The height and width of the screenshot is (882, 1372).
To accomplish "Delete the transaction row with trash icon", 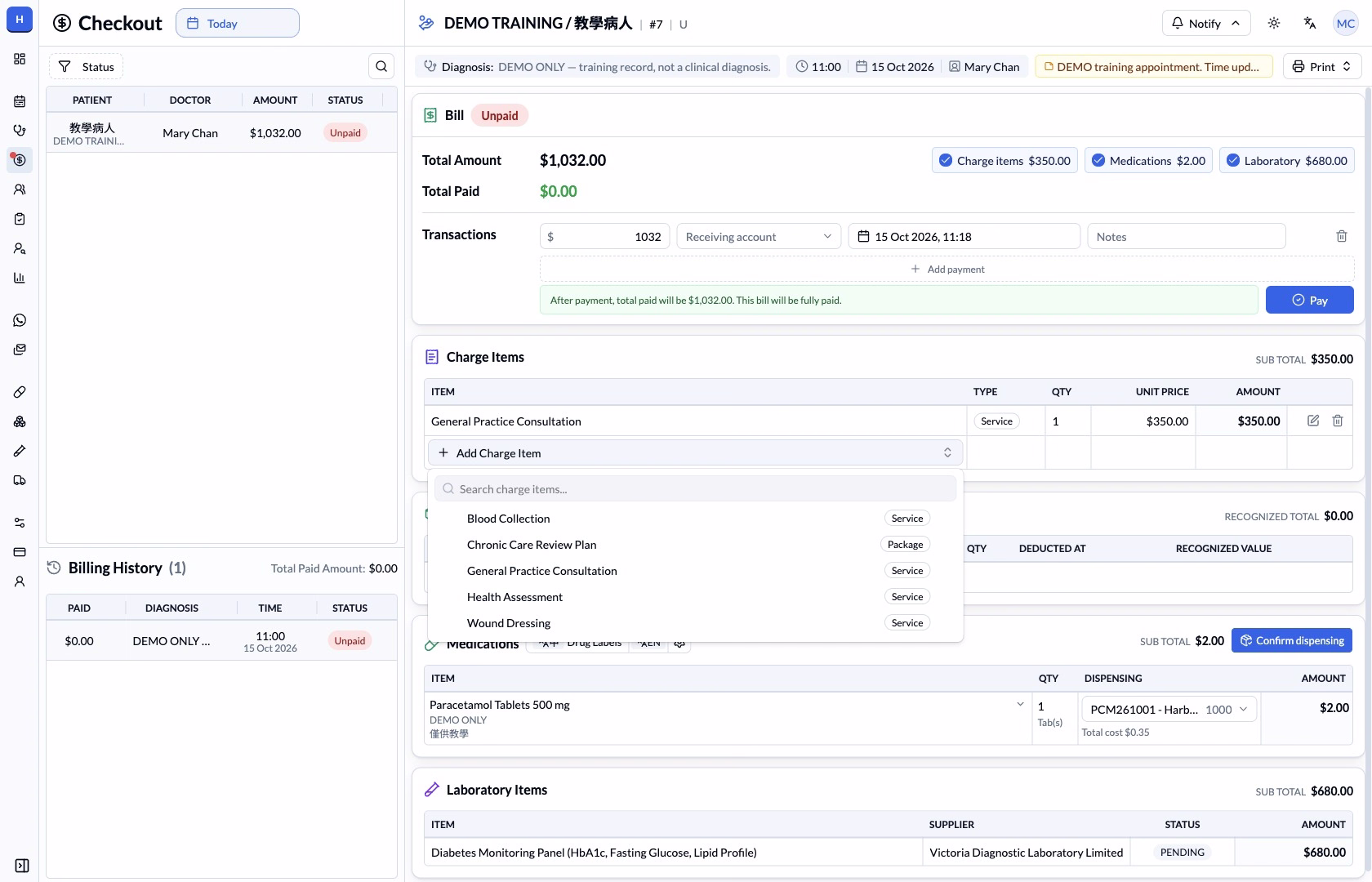I will click(1341, 236).
